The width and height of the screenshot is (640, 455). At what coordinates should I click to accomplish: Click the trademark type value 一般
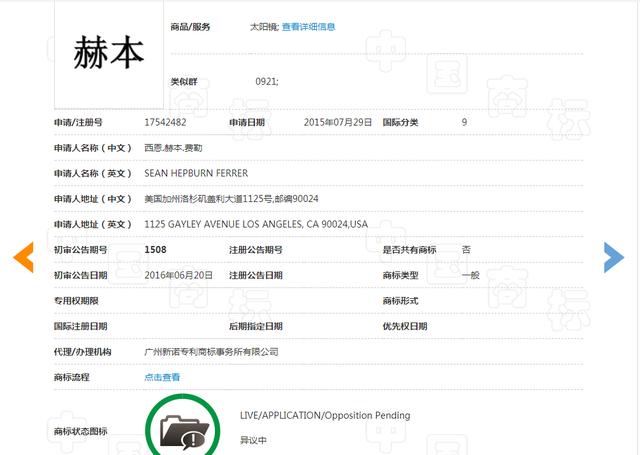(471, 275)
